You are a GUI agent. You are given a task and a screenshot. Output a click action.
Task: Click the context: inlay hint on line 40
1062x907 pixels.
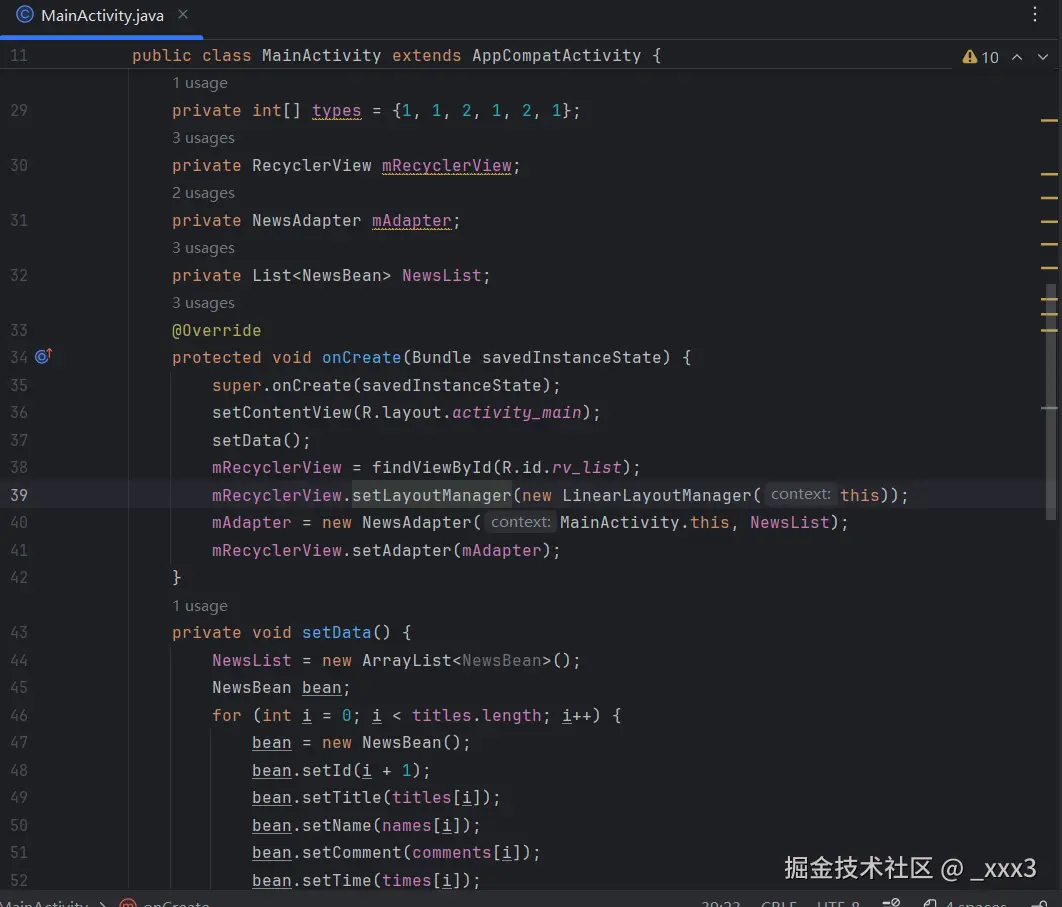pyautogui.click(x=520, y=522)
